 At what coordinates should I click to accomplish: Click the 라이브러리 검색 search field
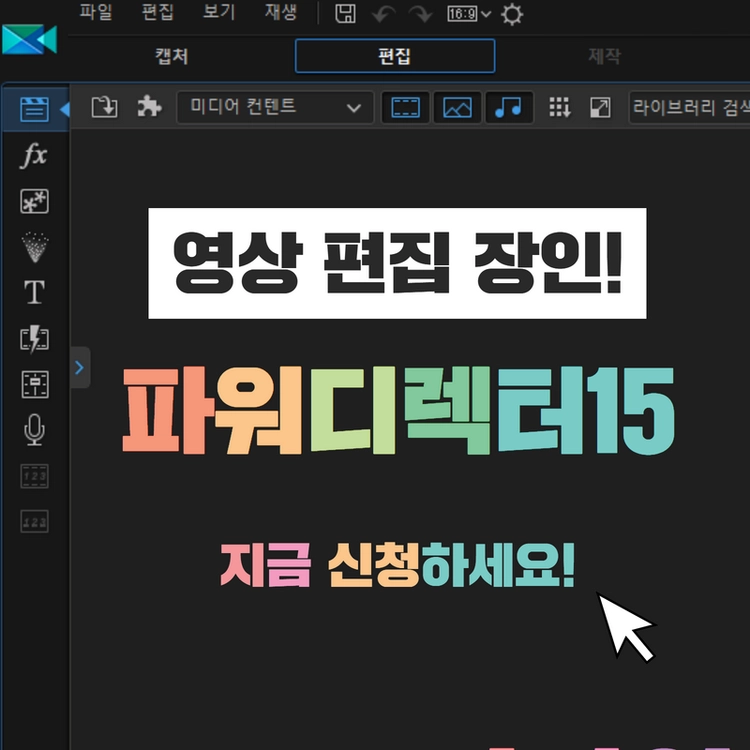[689, 108]
